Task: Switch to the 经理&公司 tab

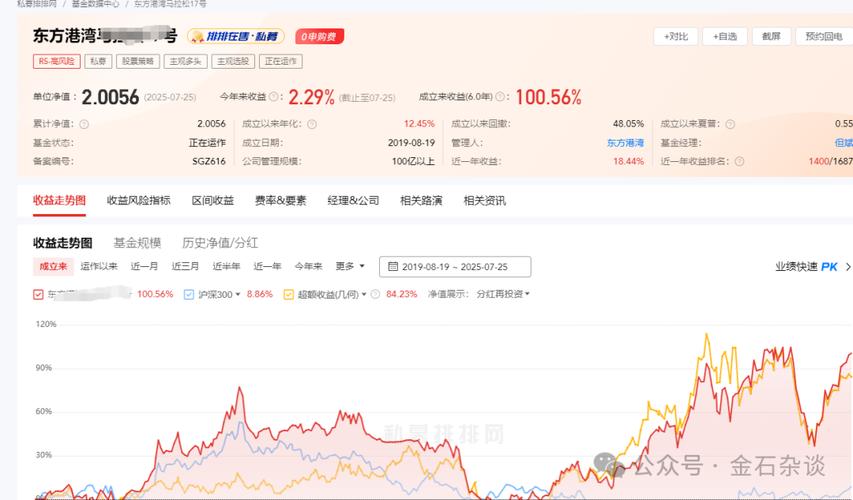Action: (x=354, y=200)
